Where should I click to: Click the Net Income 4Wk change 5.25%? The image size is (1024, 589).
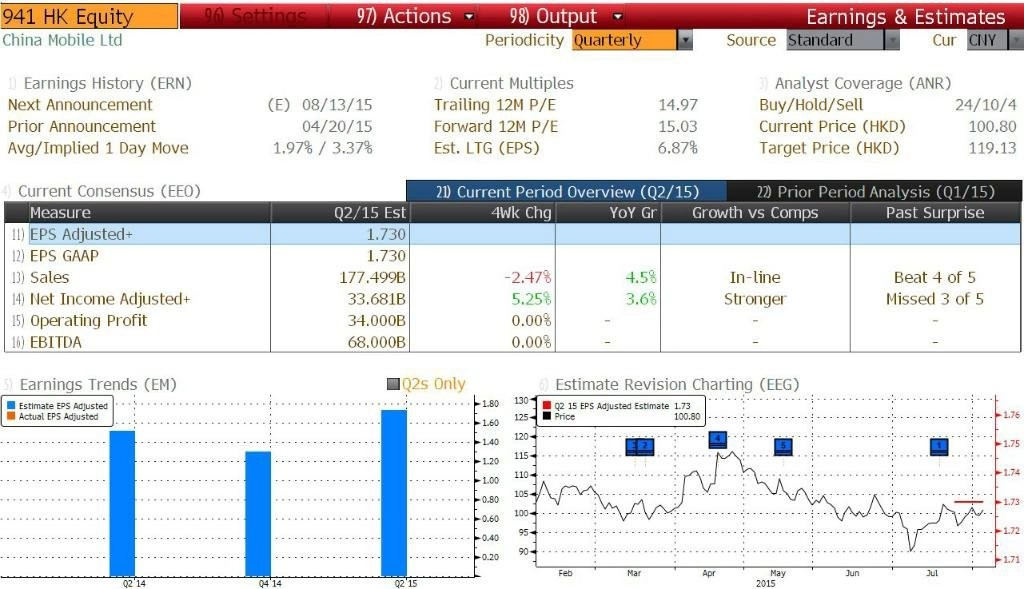(531, 299)
